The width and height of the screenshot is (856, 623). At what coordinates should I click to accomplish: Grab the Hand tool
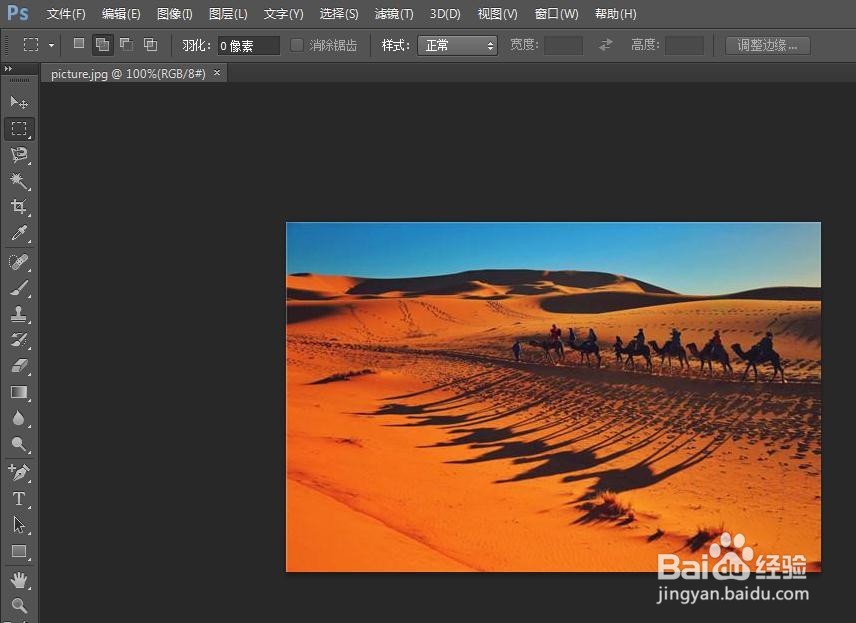(x=18, y=577)
